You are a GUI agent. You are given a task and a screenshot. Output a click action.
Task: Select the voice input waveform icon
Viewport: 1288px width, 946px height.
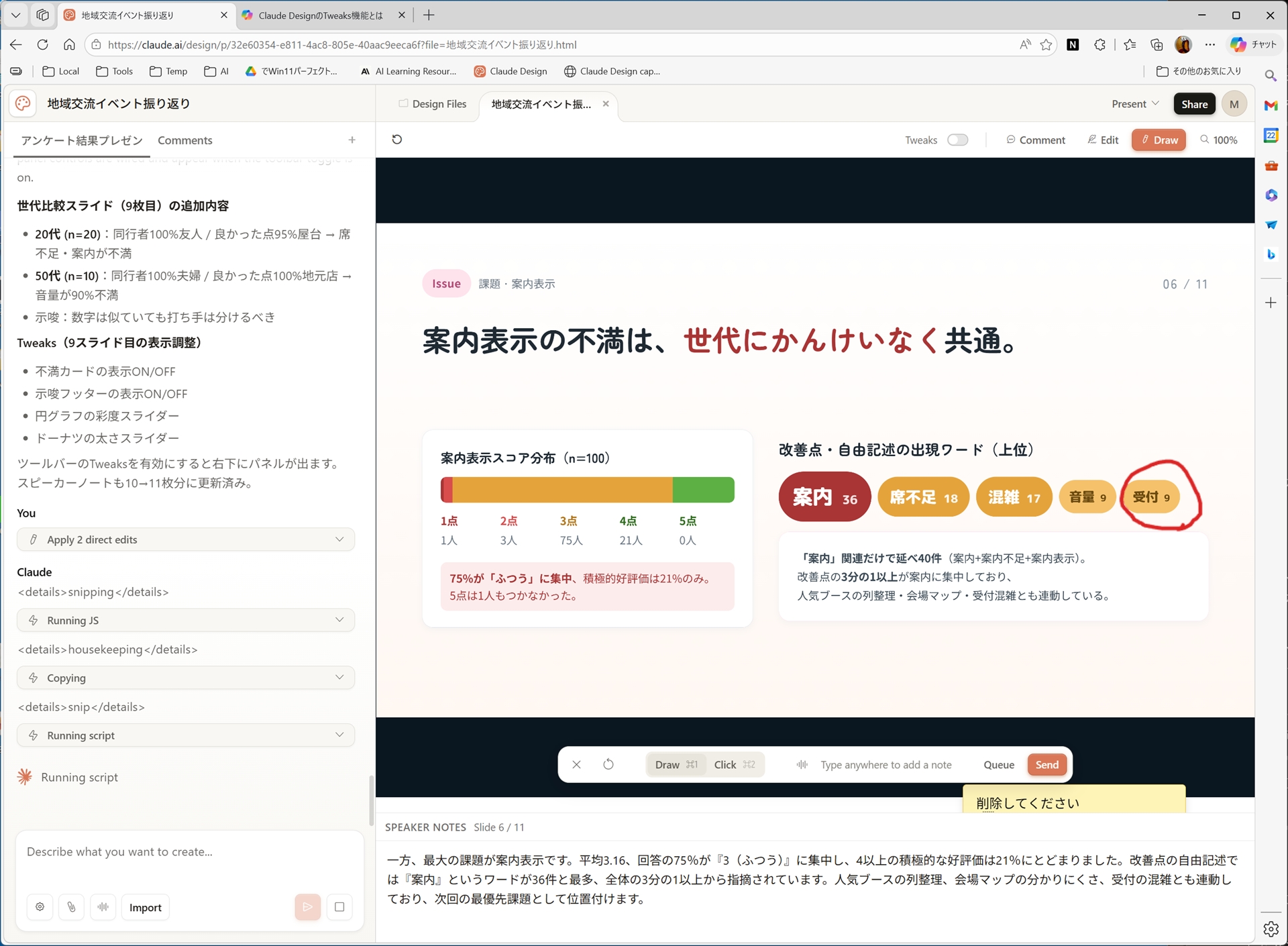pyautogui.click(x=103, y=907)
